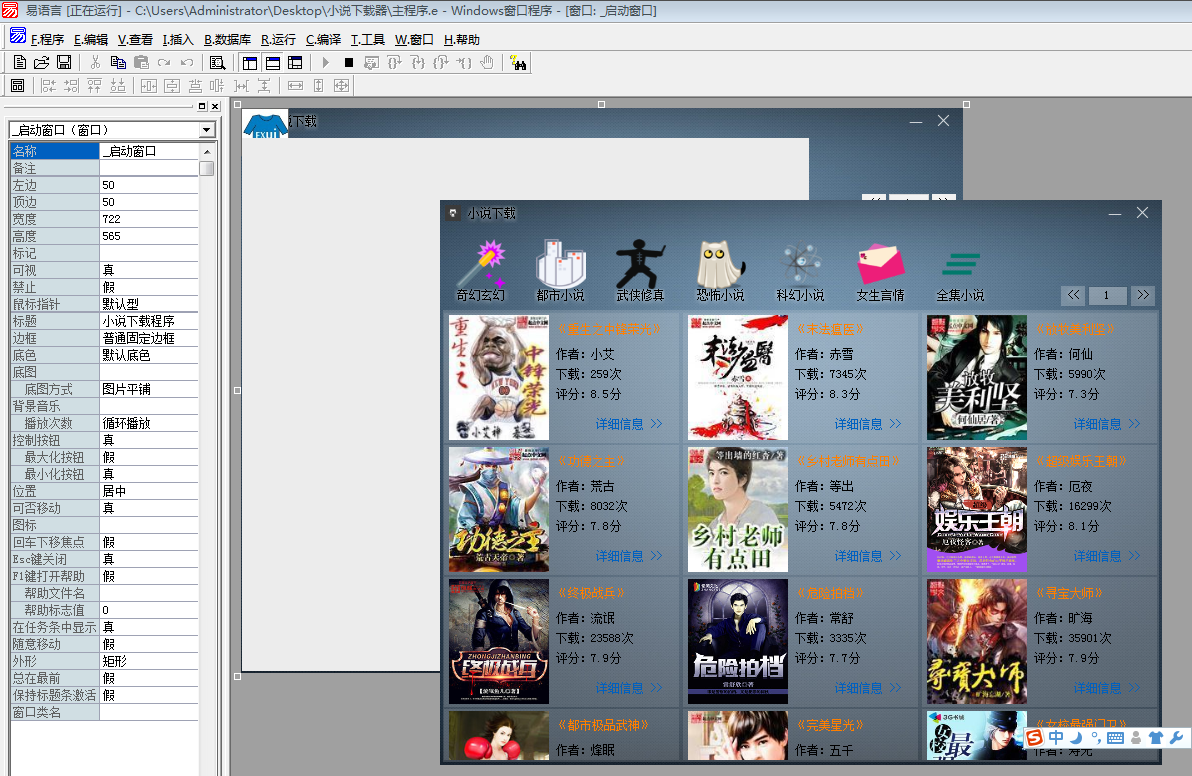Viewport: 1192px width, 776px height.
Task: Click the Sogou S input method icon
Action: click(x=1034, y=737)
